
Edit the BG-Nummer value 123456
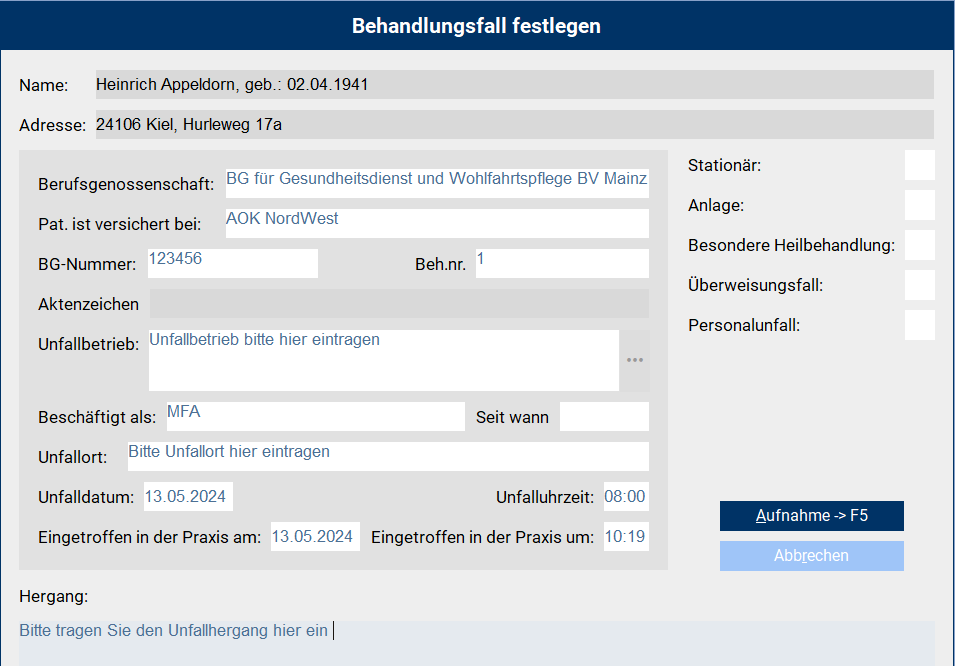[x=232, y=262]
